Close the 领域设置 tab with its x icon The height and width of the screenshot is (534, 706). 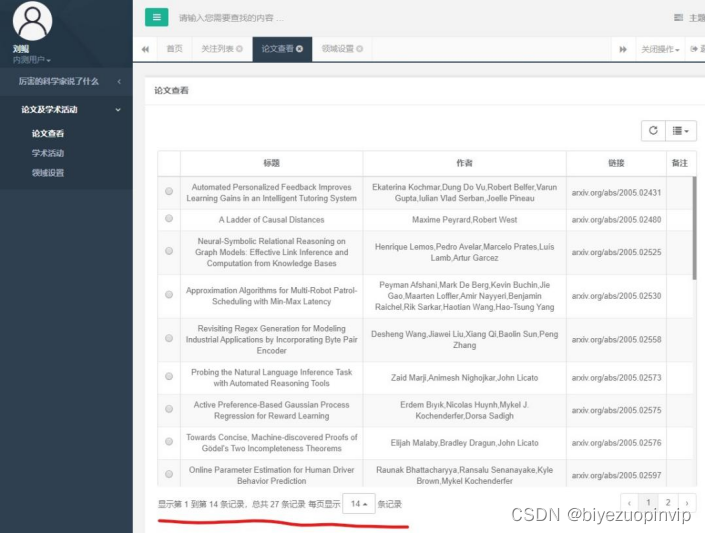[359, 49]
